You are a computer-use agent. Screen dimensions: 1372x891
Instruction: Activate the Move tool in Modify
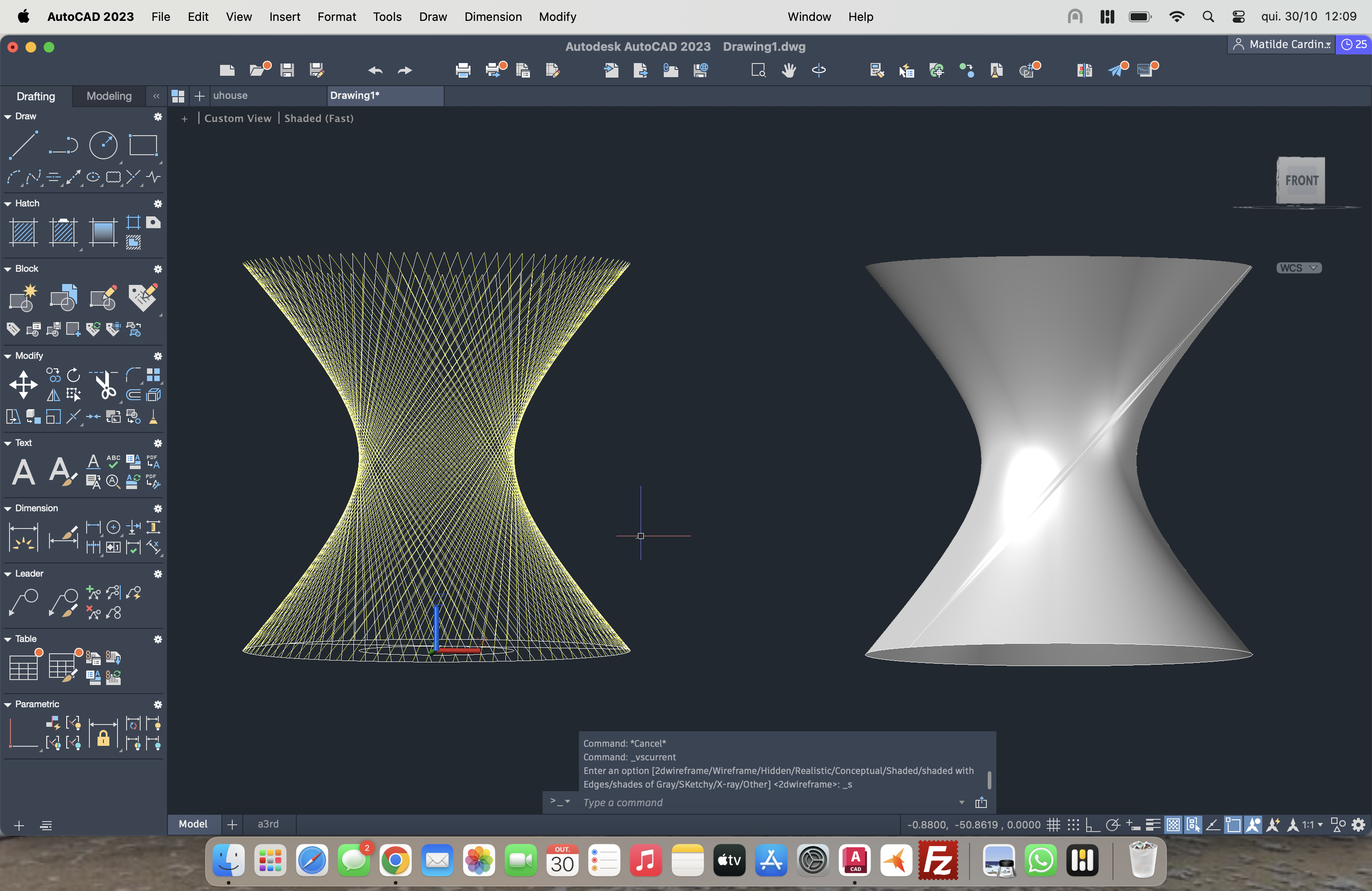coord(23,384)
